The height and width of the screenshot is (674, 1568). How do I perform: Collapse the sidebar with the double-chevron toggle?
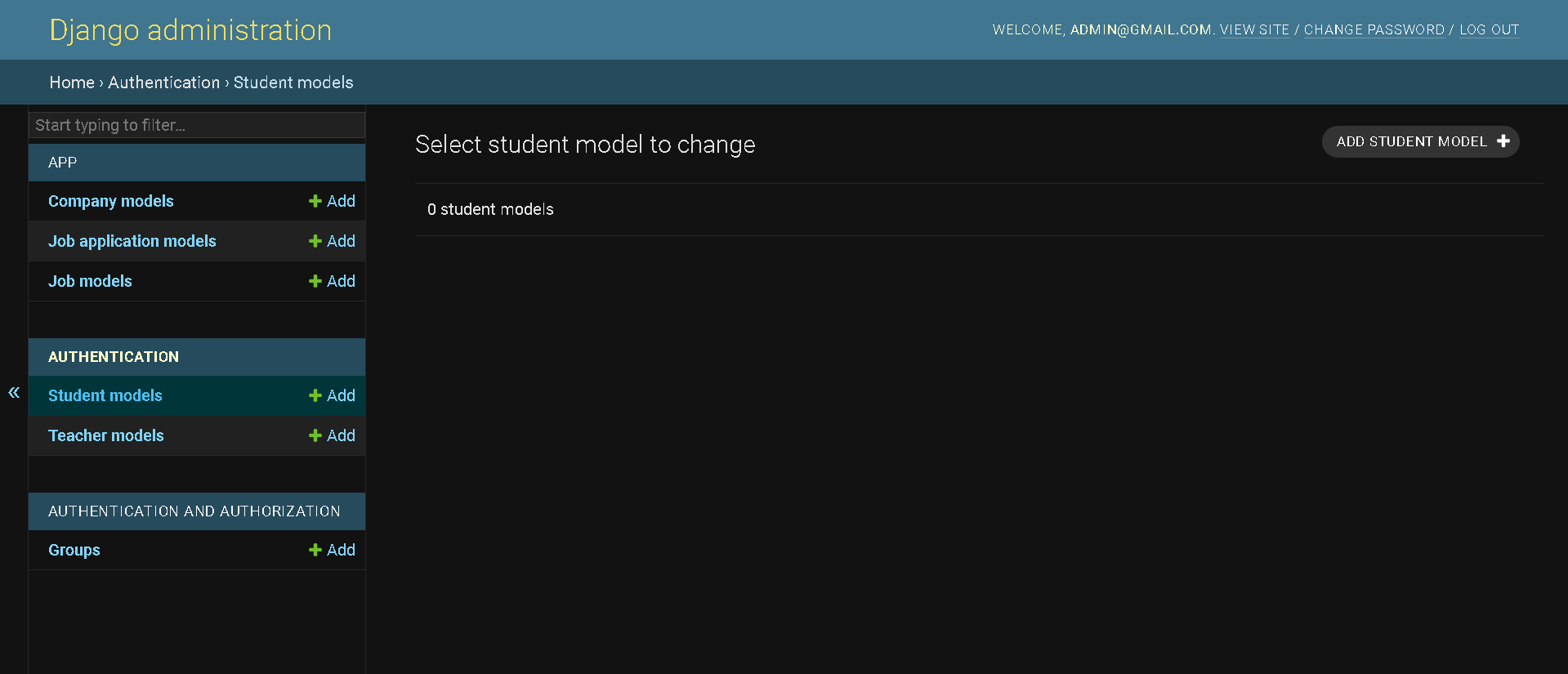pyautogui.click(x=14, y=393)
